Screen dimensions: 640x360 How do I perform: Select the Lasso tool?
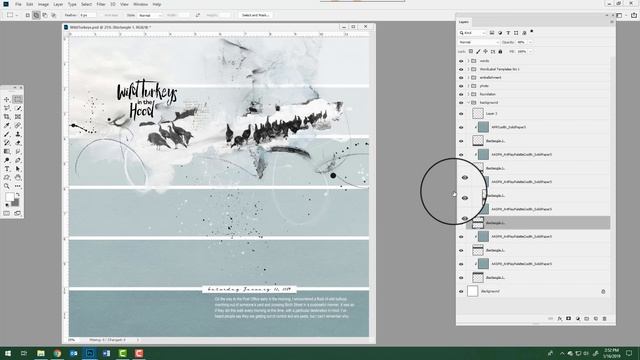point(7,108)
